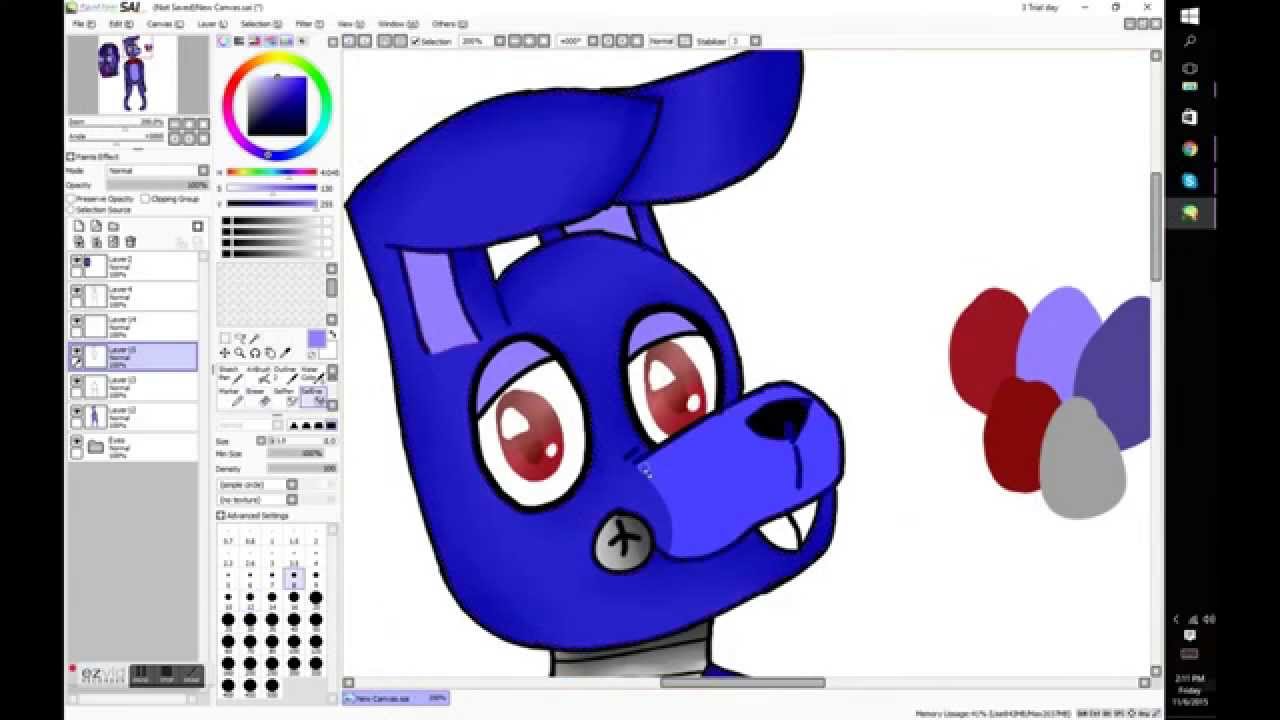Open the Windows Start menu
This screenshot has height=720, width=1280.
1190,16
